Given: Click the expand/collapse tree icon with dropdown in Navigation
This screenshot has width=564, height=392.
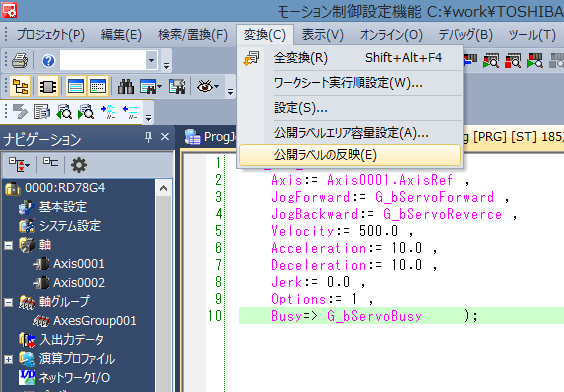Looking at the screenshot, I should (x=19, y=165).
